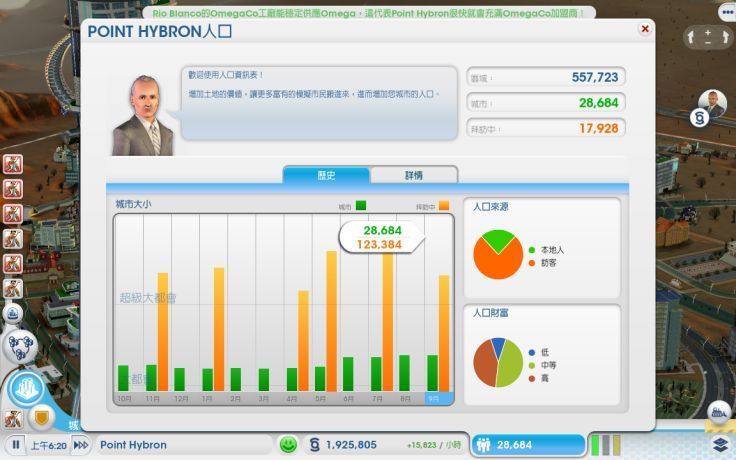Select the bulldozer demolish tool
This screenshot has height=460, width=736.
pos(719,412)
